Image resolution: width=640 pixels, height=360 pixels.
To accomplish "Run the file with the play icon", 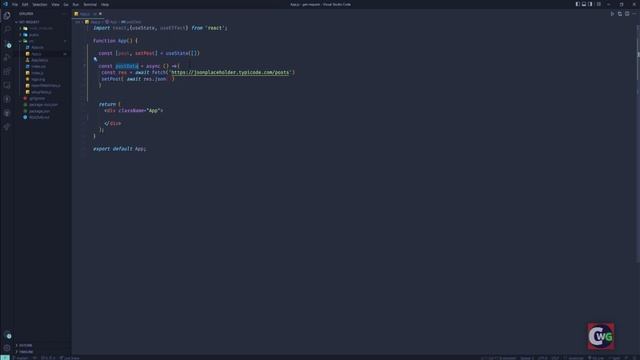I will 612,14.
